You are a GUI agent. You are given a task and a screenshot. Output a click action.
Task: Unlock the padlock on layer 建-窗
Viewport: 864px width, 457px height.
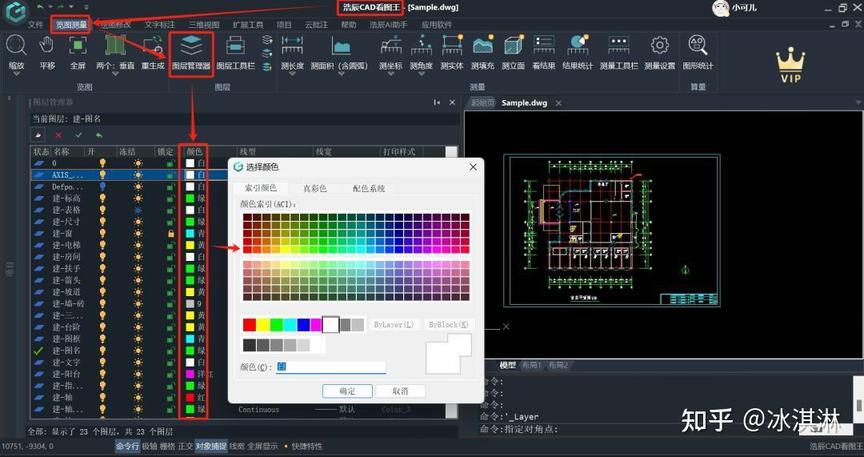(x=171, y=234)
